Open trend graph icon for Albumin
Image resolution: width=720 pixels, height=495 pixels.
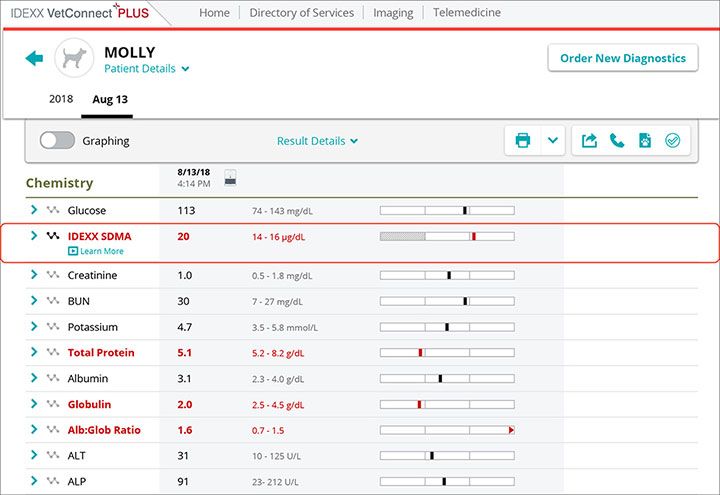pyautogui.click(x=53, y=377)
